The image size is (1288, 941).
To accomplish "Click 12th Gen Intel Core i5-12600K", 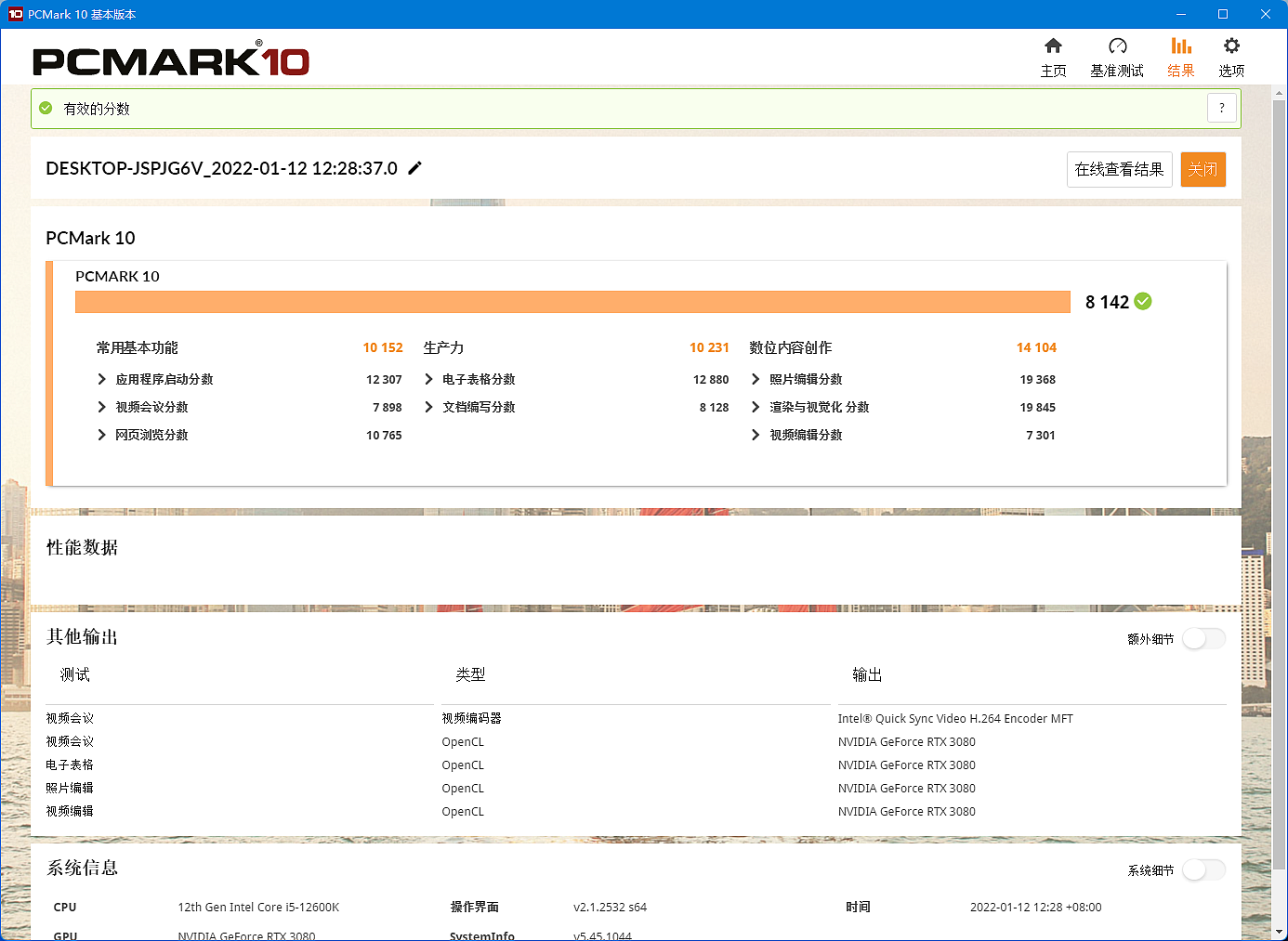I will 258,907.
